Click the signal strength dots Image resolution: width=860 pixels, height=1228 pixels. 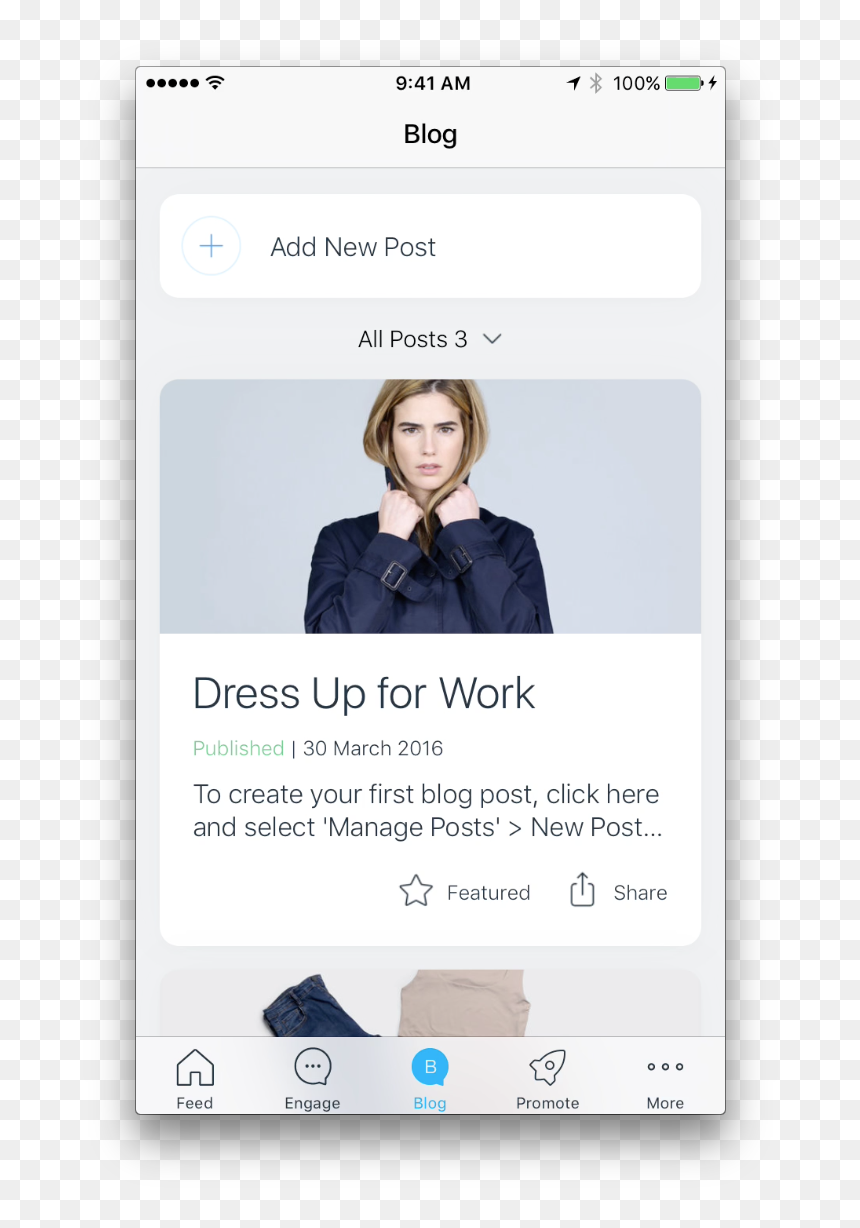[172, 83]
